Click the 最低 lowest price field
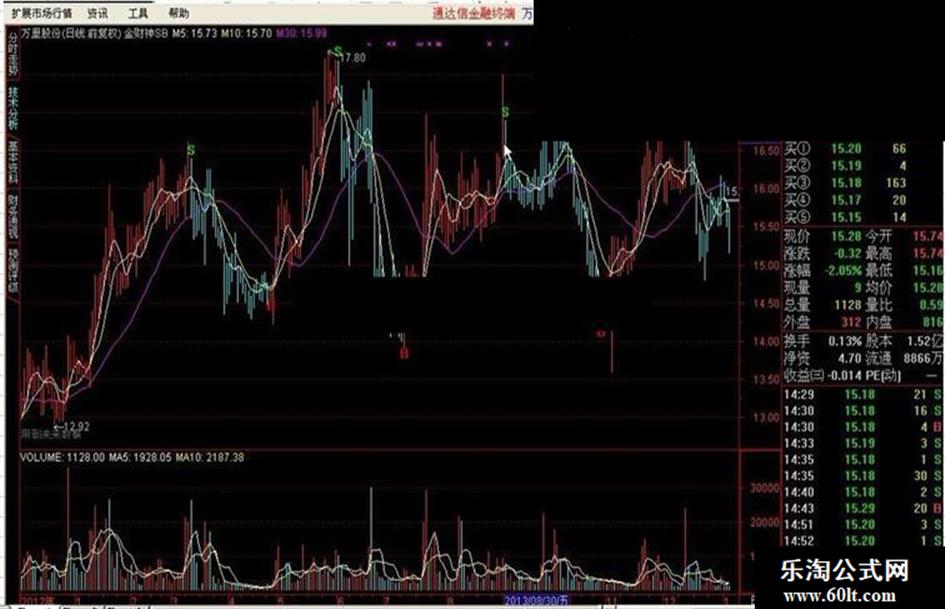 click(904, 271)
